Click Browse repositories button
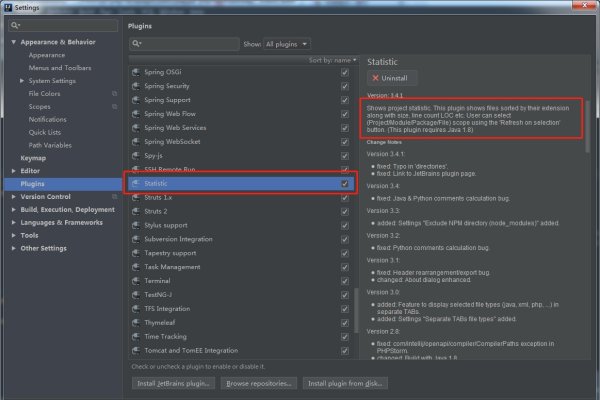This screenshot has height=400, width=600. [259, 383]
